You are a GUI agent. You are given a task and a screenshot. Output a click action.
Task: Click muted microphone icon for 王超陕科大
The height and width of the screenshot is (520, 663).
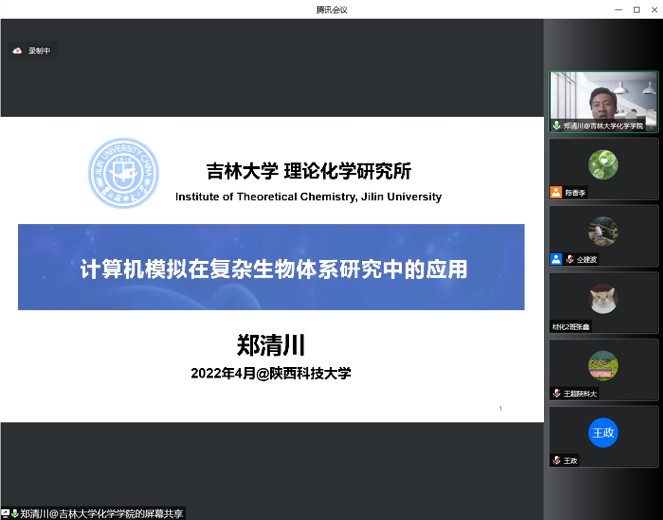click(x=557, y=394)
